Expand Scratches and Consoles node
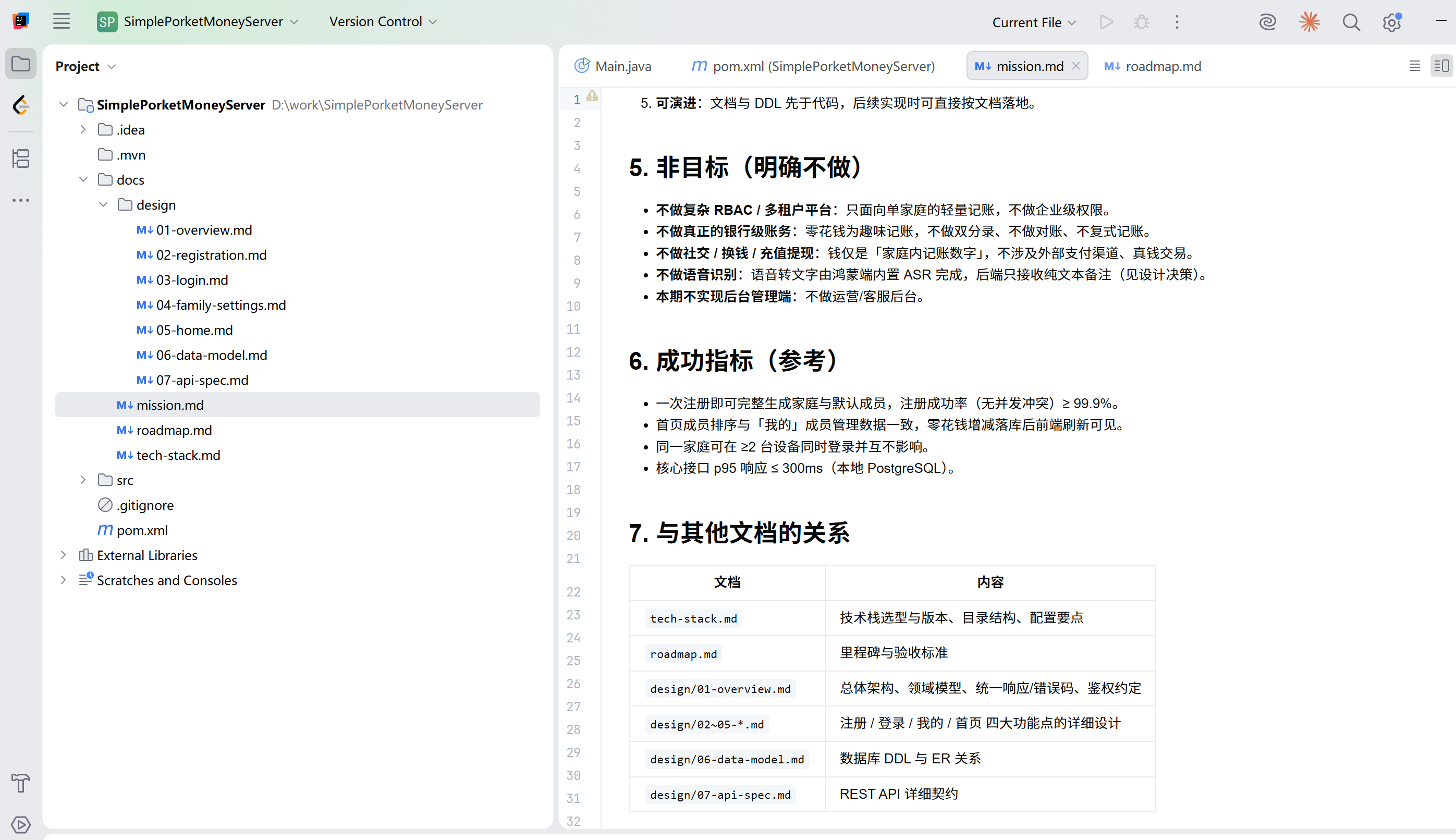This screenshot has width=1456, height=840. (x=64, y=580)
